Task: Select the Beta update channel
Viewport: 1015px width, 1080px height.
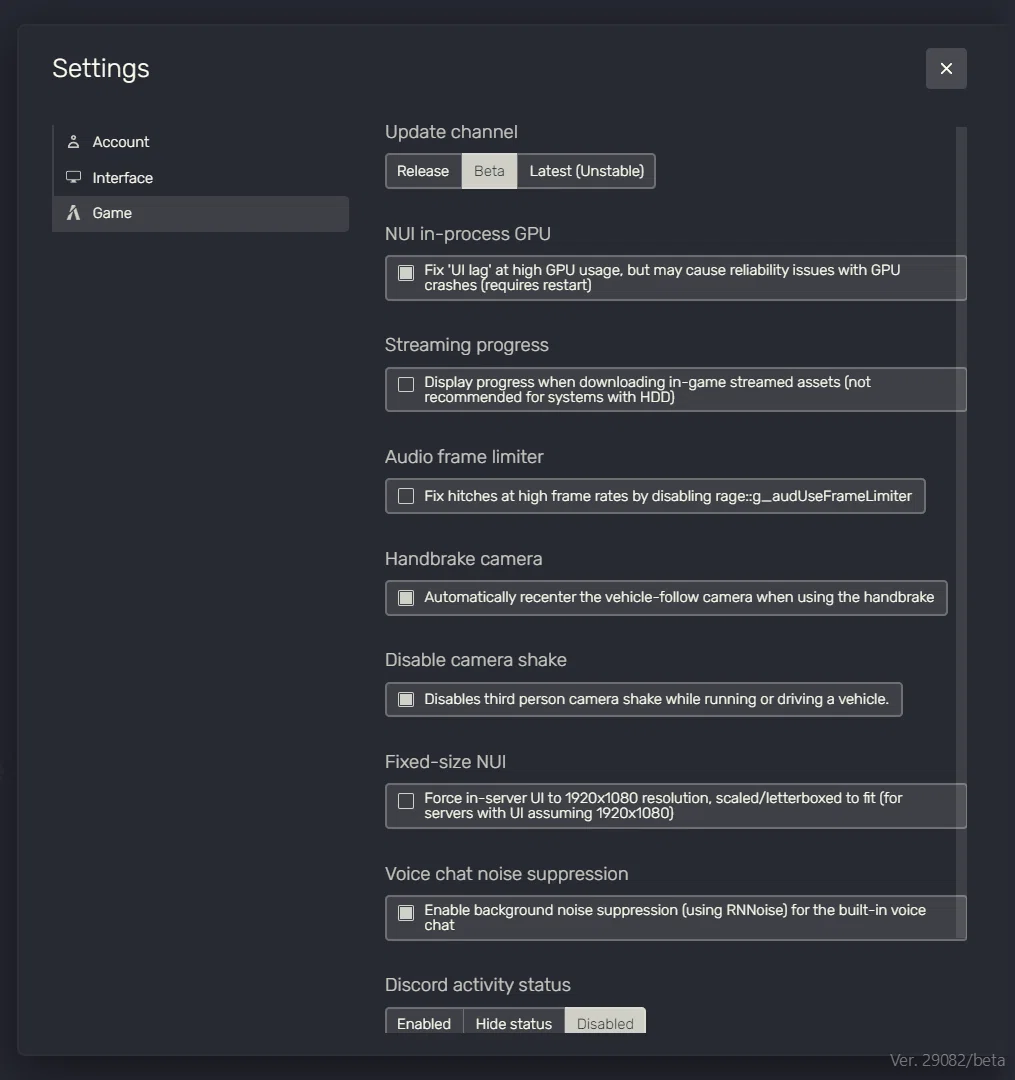Action: tap(489, 171)
